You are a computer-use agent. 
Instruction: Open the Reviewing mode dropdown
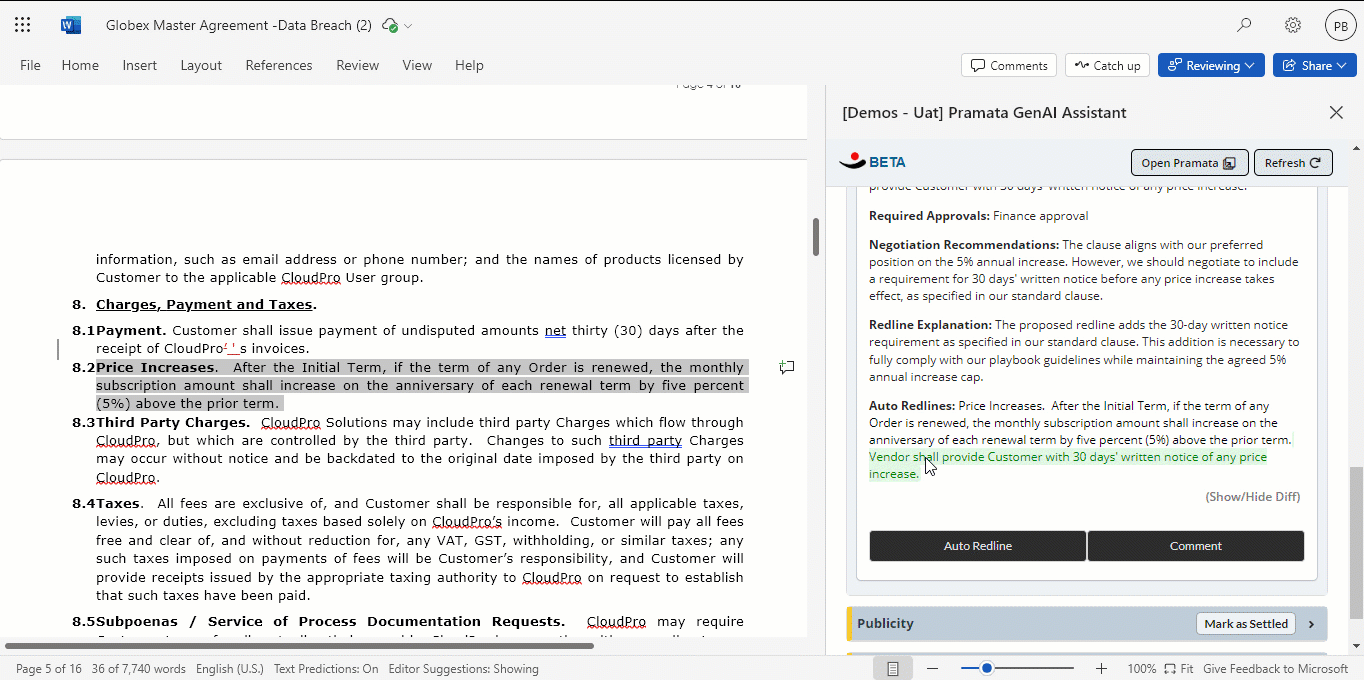click(1211, 65)
